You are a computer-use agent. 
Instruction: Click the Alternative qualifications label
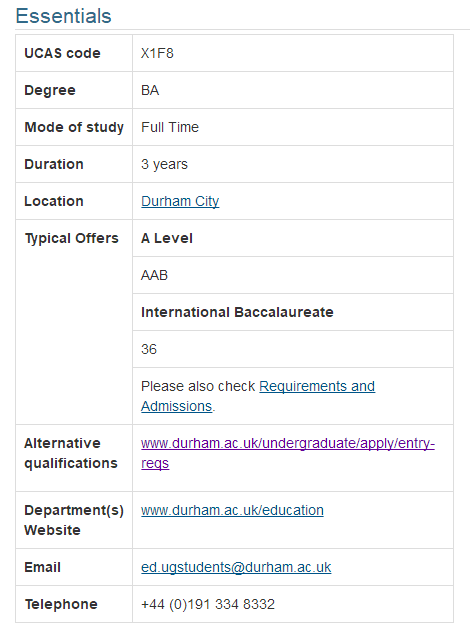71,453
